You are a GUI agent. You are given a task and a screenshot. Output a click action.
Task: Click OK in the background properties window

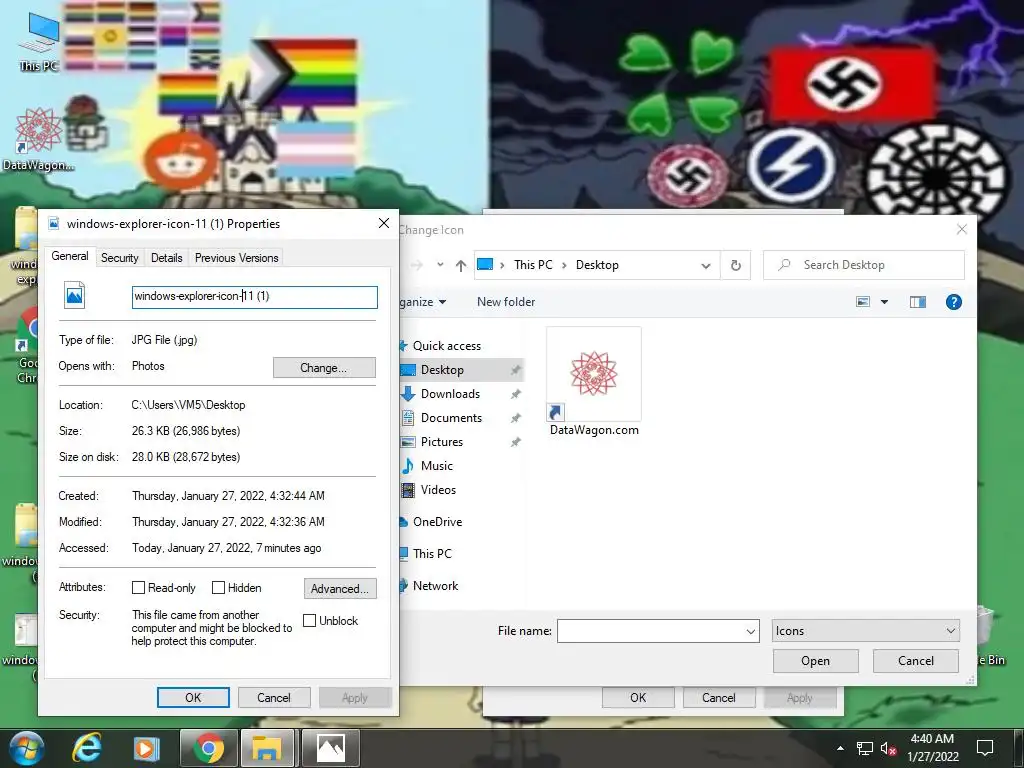coord(638,697)
